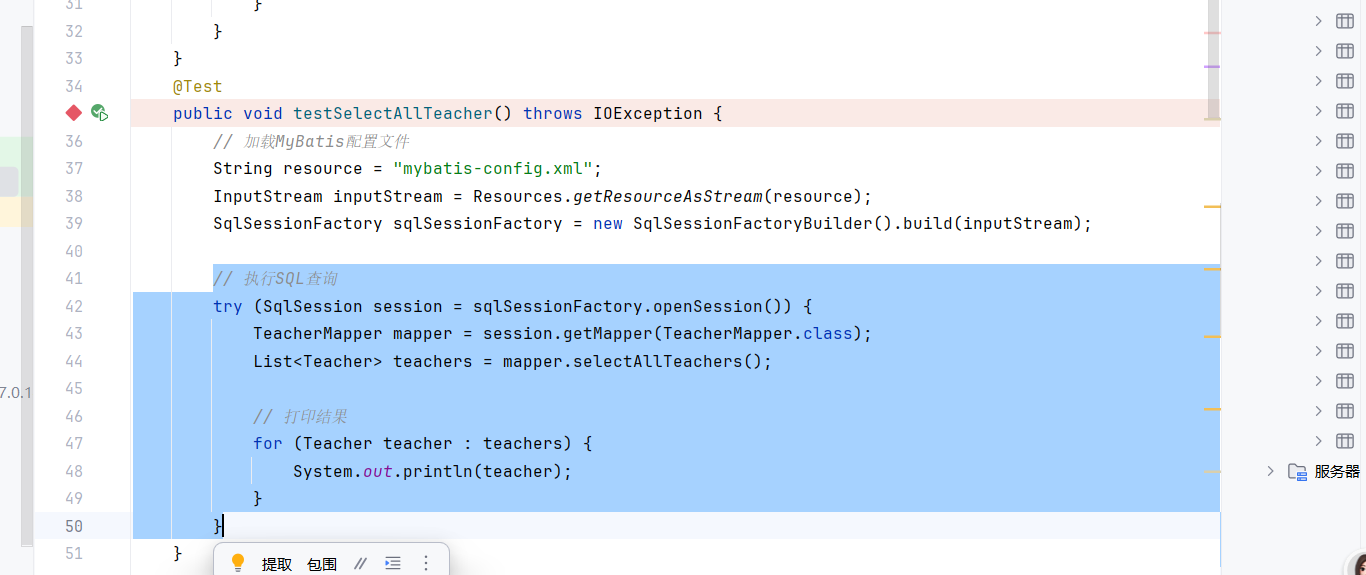Click selectAllTeachers method call
This screenshot has width=1366, height=575.
657,361
